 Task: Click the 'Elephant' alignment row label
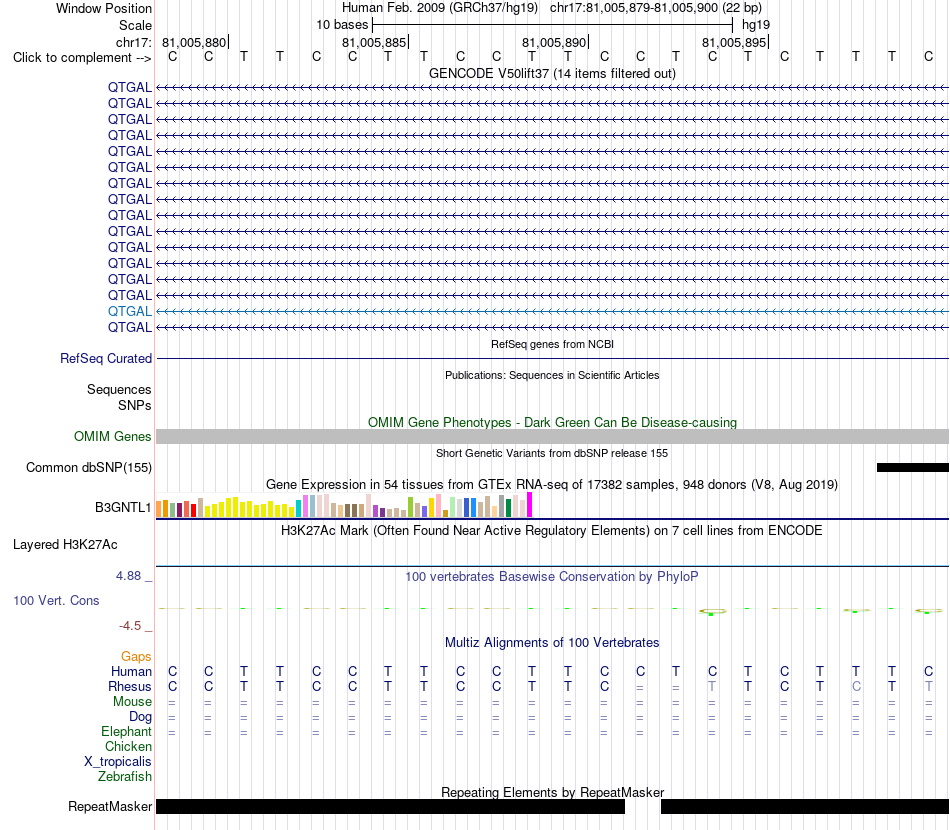click(127, 731)
